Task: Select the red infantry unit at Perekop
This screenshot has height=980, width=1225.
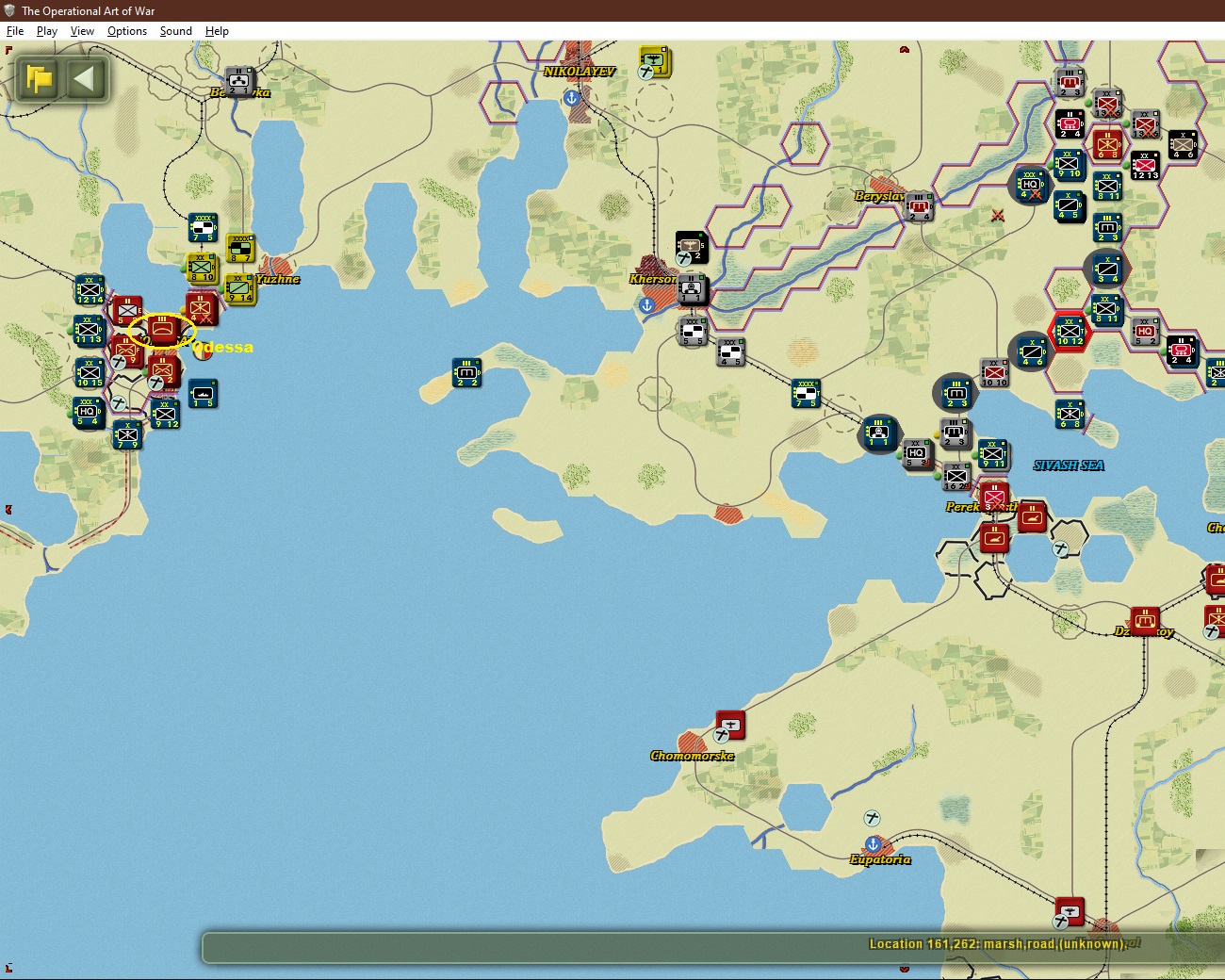Action: coord(994,497)
